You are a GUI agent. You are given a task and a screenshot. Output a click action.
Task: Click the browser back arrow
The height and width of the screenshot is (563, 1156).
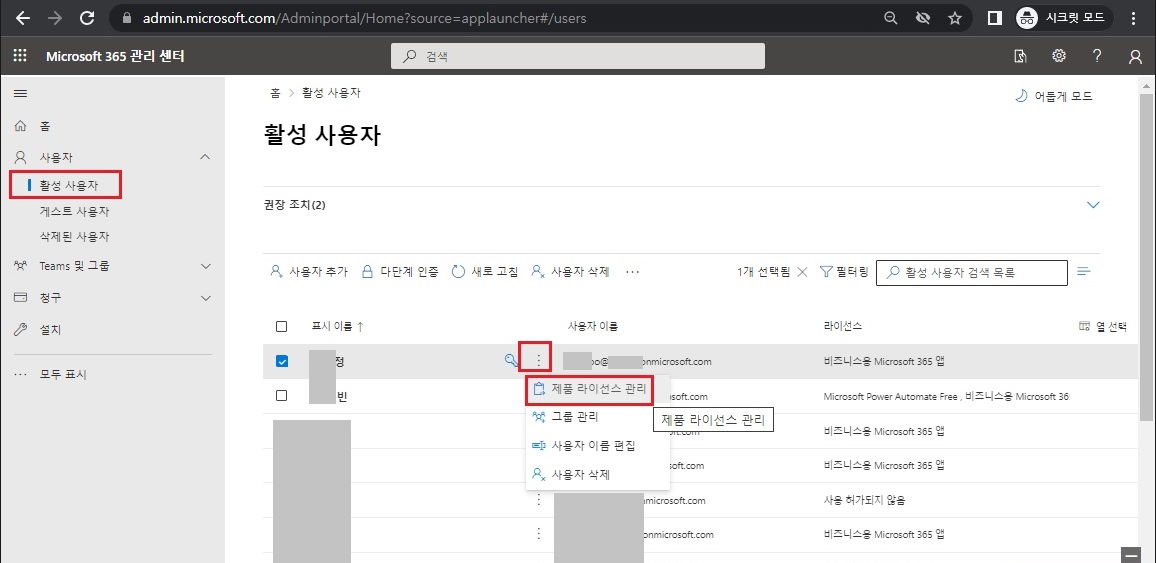click(x=23, y=18)
